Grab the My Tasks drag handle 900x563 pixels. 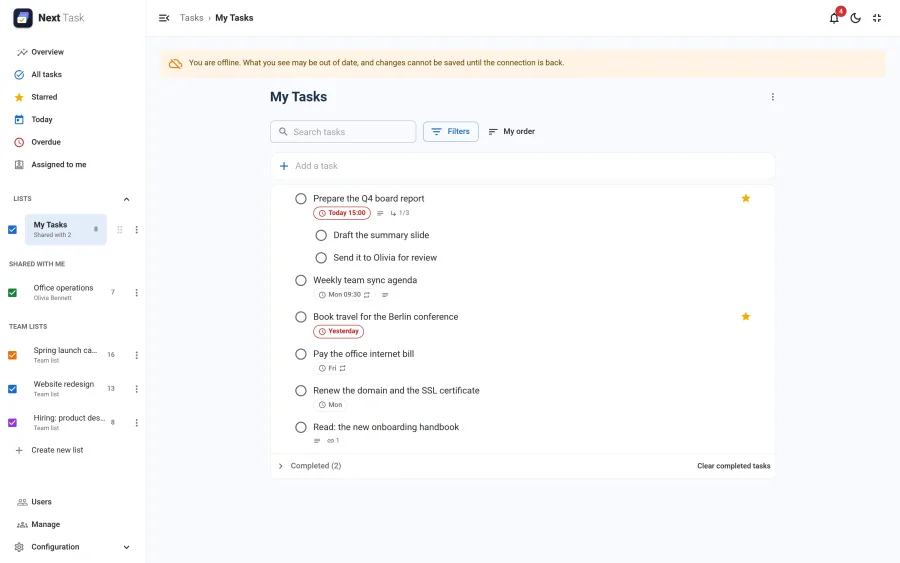(x=120, y=230)
